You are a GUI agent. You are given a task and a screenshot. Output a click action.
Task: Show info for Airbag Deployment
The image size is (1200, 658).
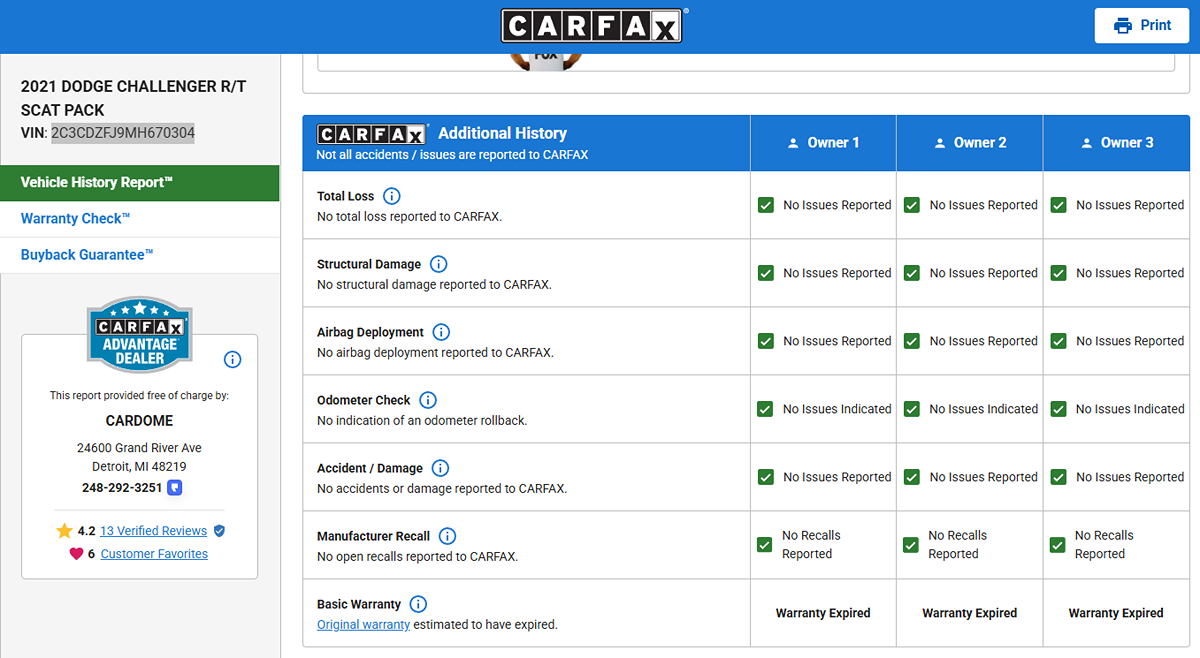441,332
